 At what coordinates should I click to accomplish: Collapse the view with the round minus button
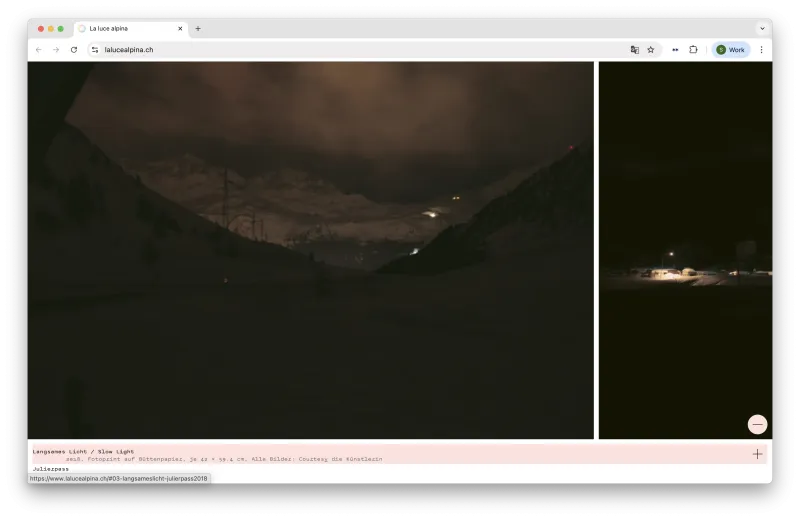click(757, 424)
